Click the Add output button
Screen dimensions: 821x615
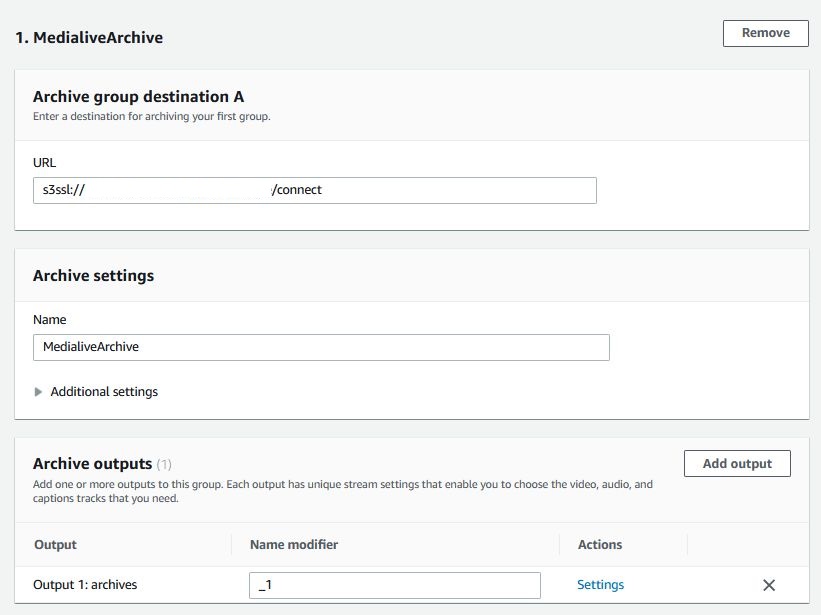click(x=736, y=464)
